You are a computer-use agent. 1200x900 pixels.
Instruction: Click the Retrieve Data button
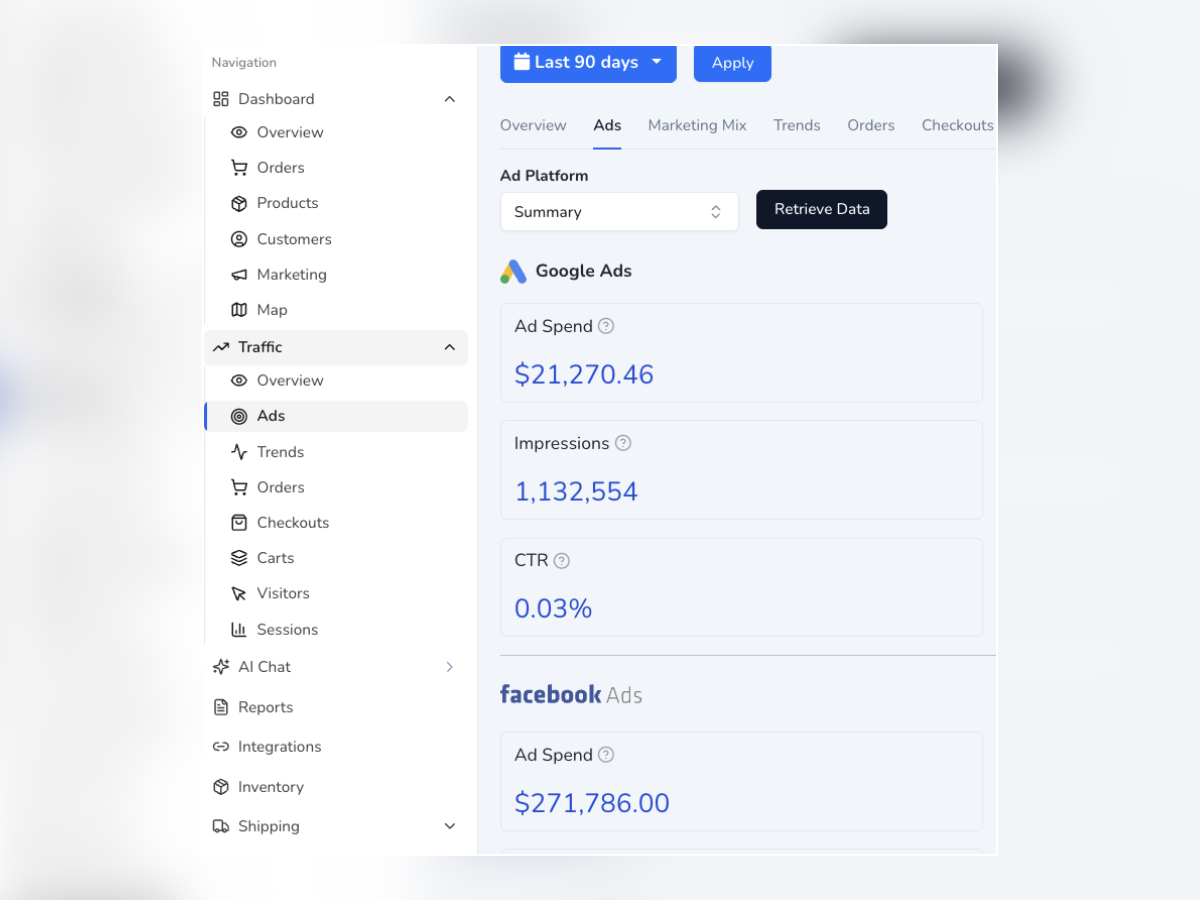click(822, 209)
